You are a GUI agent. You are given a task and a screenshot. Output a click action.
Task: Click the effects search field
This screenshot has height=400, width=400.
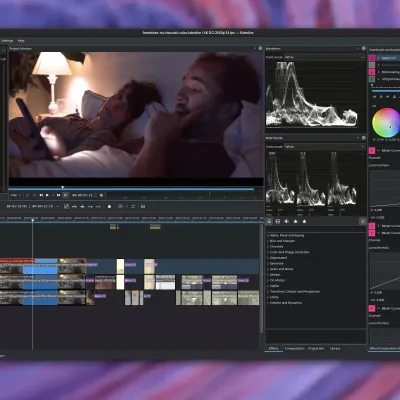[x=316, y=229]
